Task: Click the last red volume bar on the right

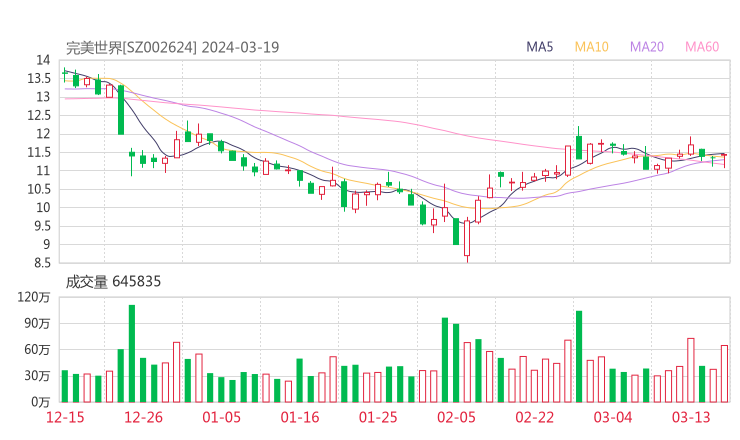Action: point(724,374)
